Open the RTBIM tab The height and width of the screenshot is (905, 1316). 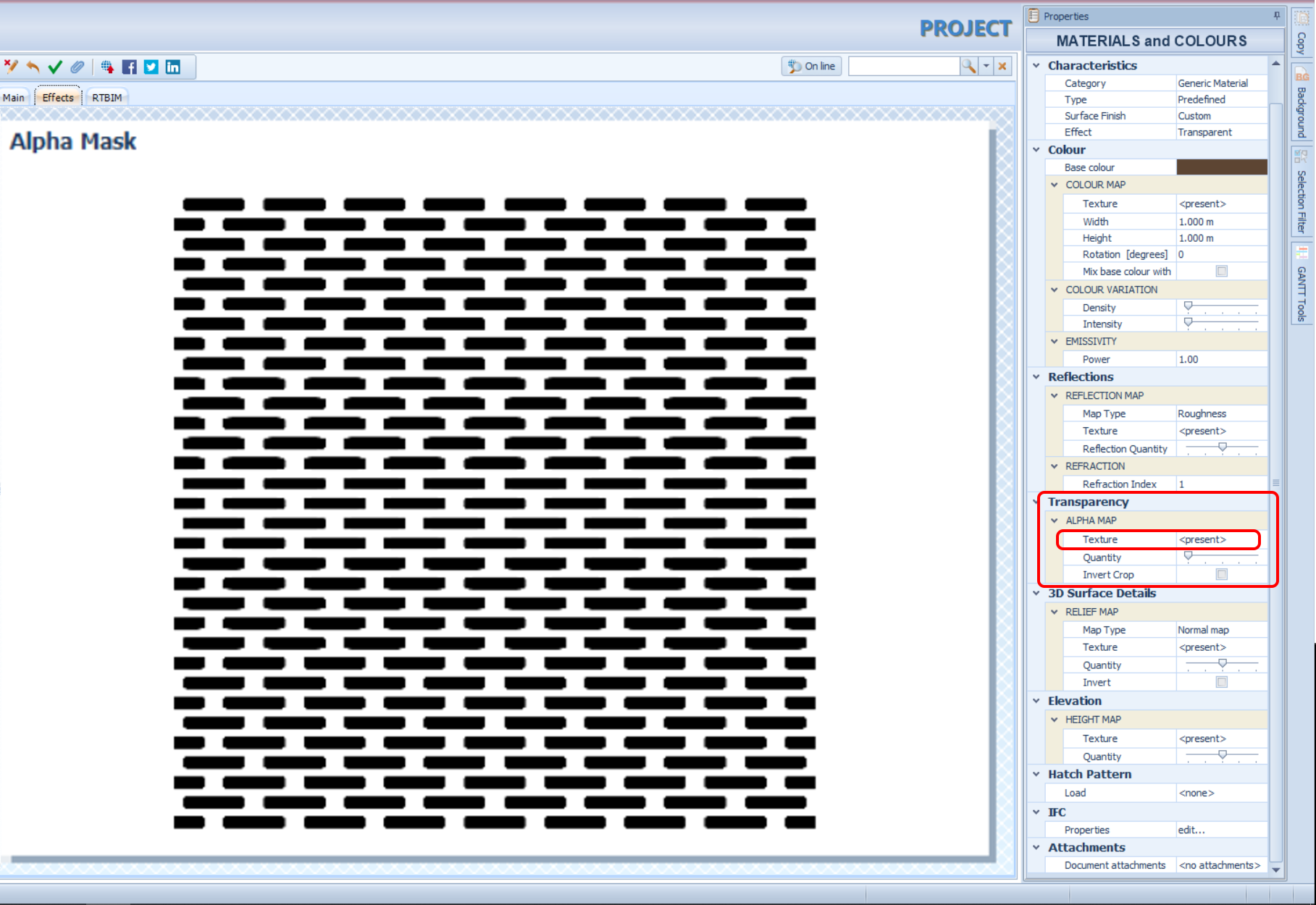coord(107,98)
